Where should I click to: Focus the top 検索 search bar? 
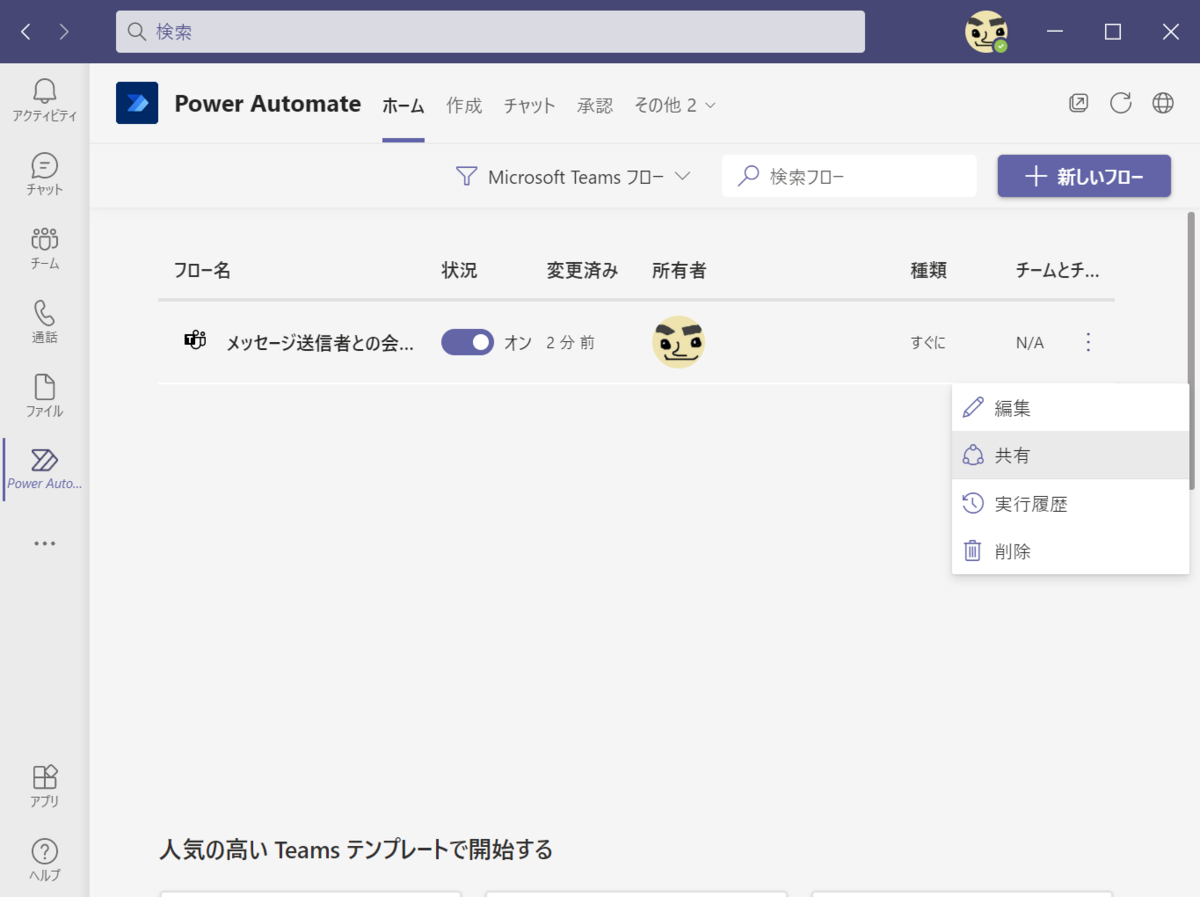pos(490,32)
